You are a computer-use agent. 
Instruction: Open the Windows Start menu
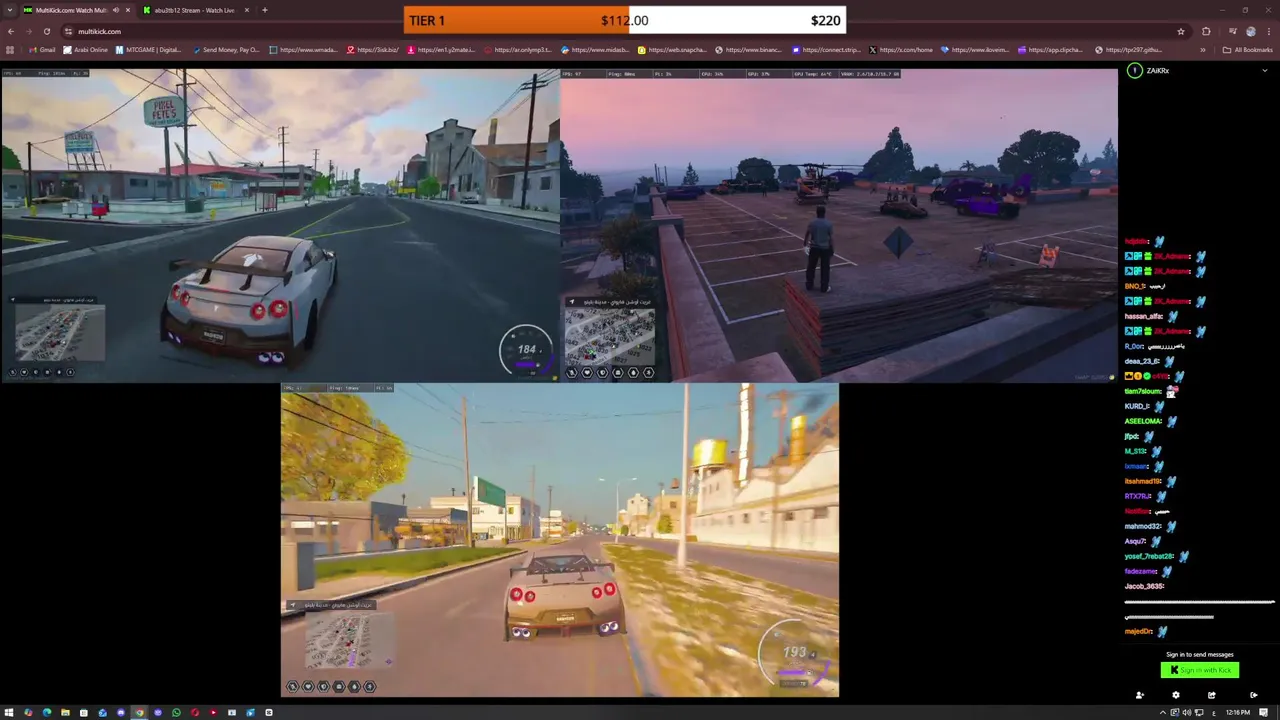click(x=9, y=712)
